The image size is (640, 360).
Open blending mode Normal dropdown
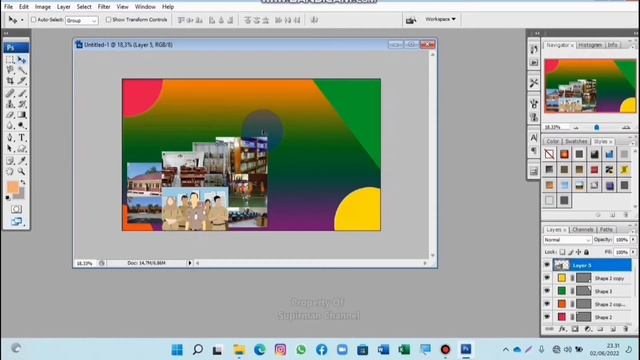(567, 240)
